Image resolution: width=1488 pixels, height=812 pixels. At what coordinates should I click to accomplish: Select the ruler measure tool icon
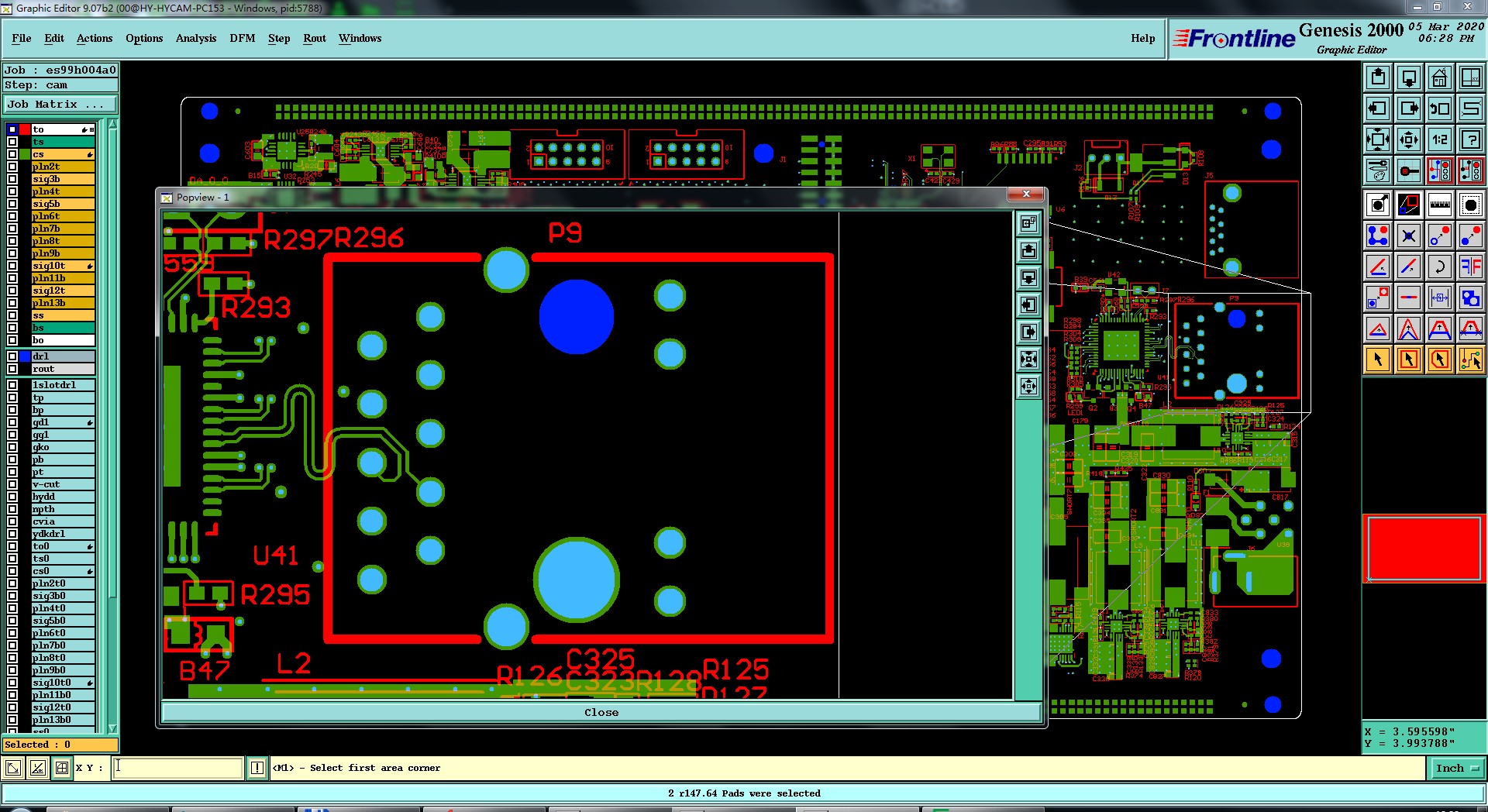pos(1440,205)
